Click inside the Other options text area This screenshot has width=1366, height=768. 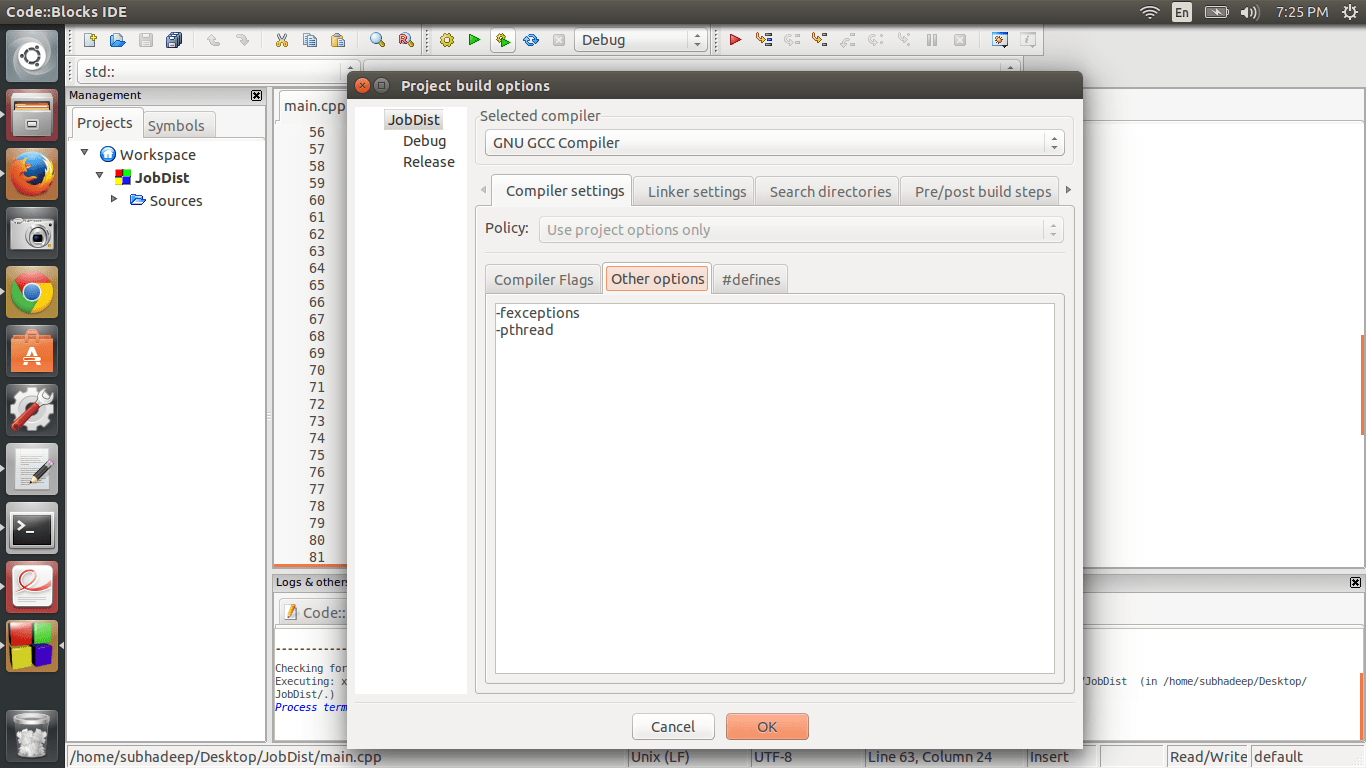click(x=775, y=488)
